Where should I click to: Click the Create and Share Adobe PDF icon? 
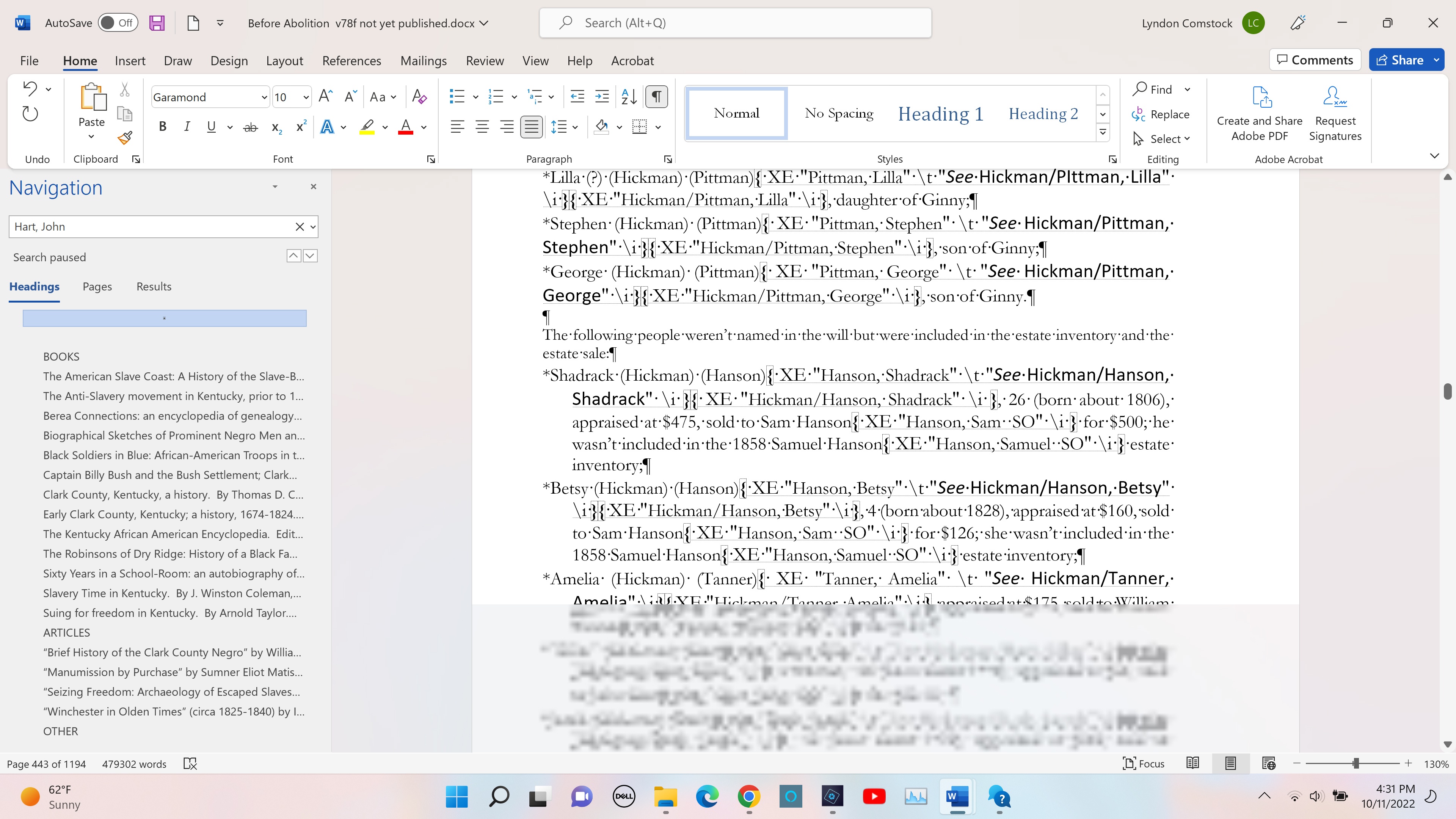coord(1259,113)
